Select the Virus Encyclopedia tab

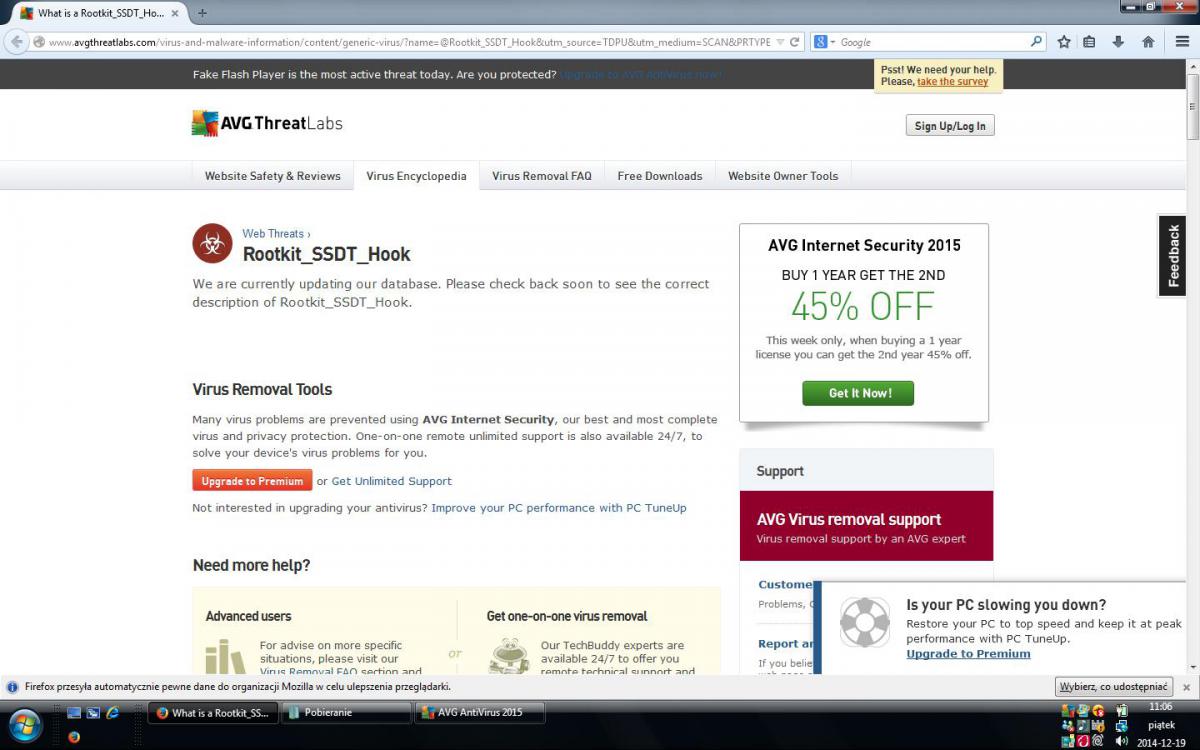coord(416,176)
